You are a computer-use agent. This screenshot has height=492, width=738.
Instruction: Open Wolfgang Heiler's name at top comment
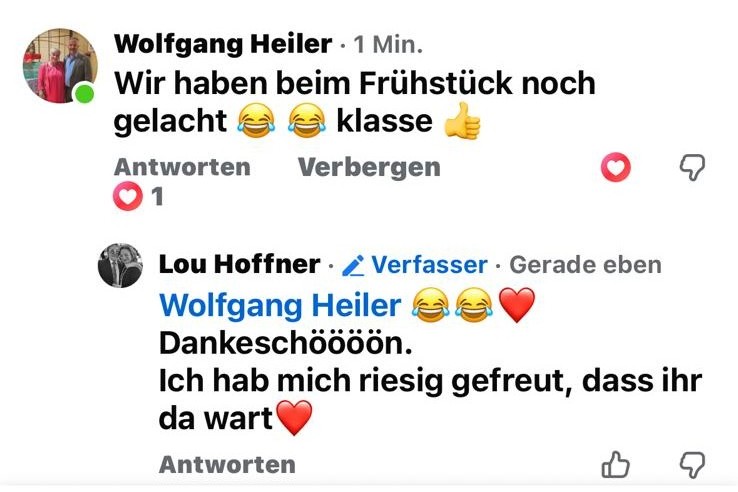[x=223, y=44]
